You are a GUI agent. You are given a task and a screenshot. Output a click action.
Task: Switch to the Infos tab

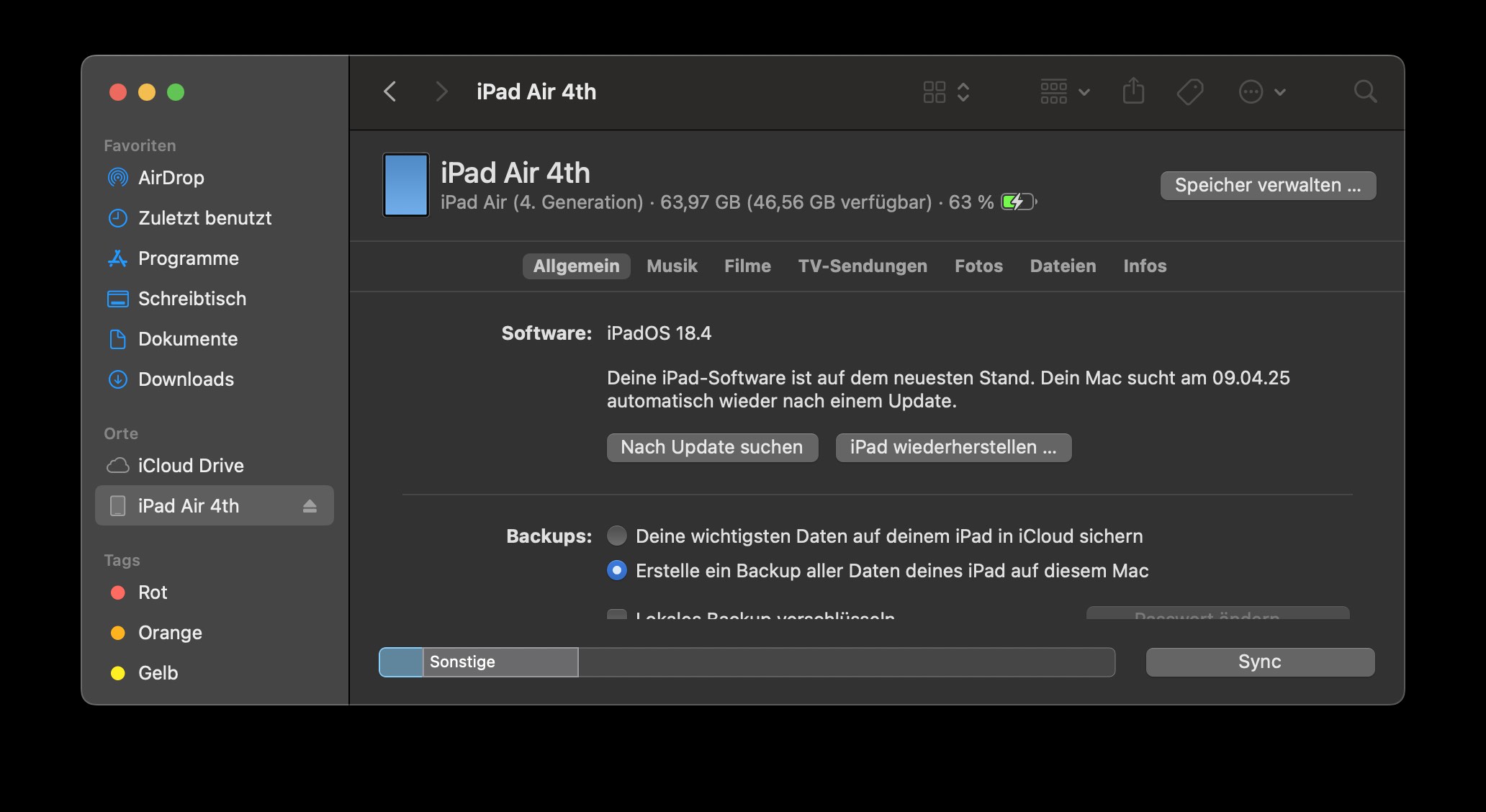tap(1145, 266)
